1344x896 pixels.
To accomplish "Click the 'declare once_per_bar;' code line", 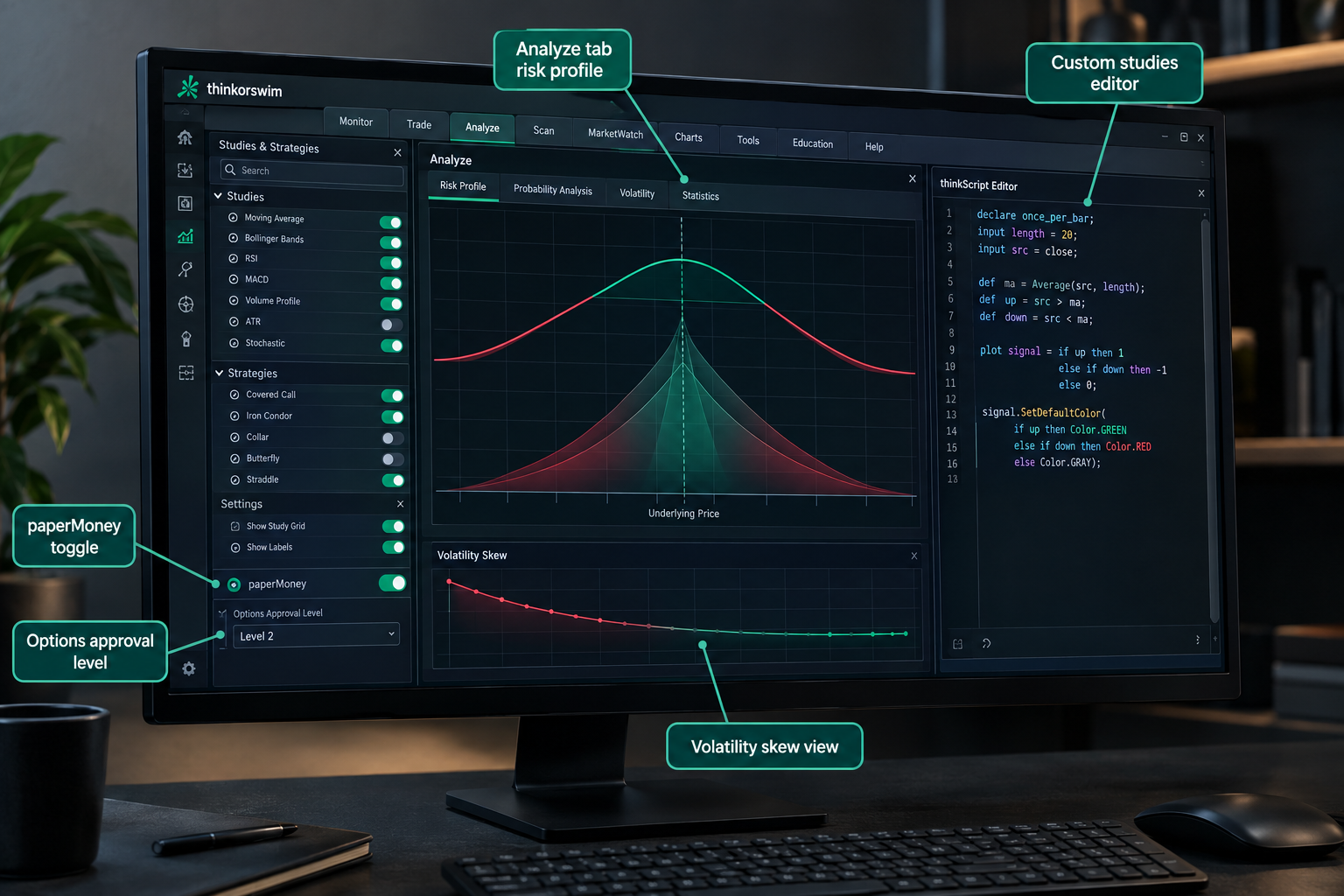I will [x=1035, y=216].
